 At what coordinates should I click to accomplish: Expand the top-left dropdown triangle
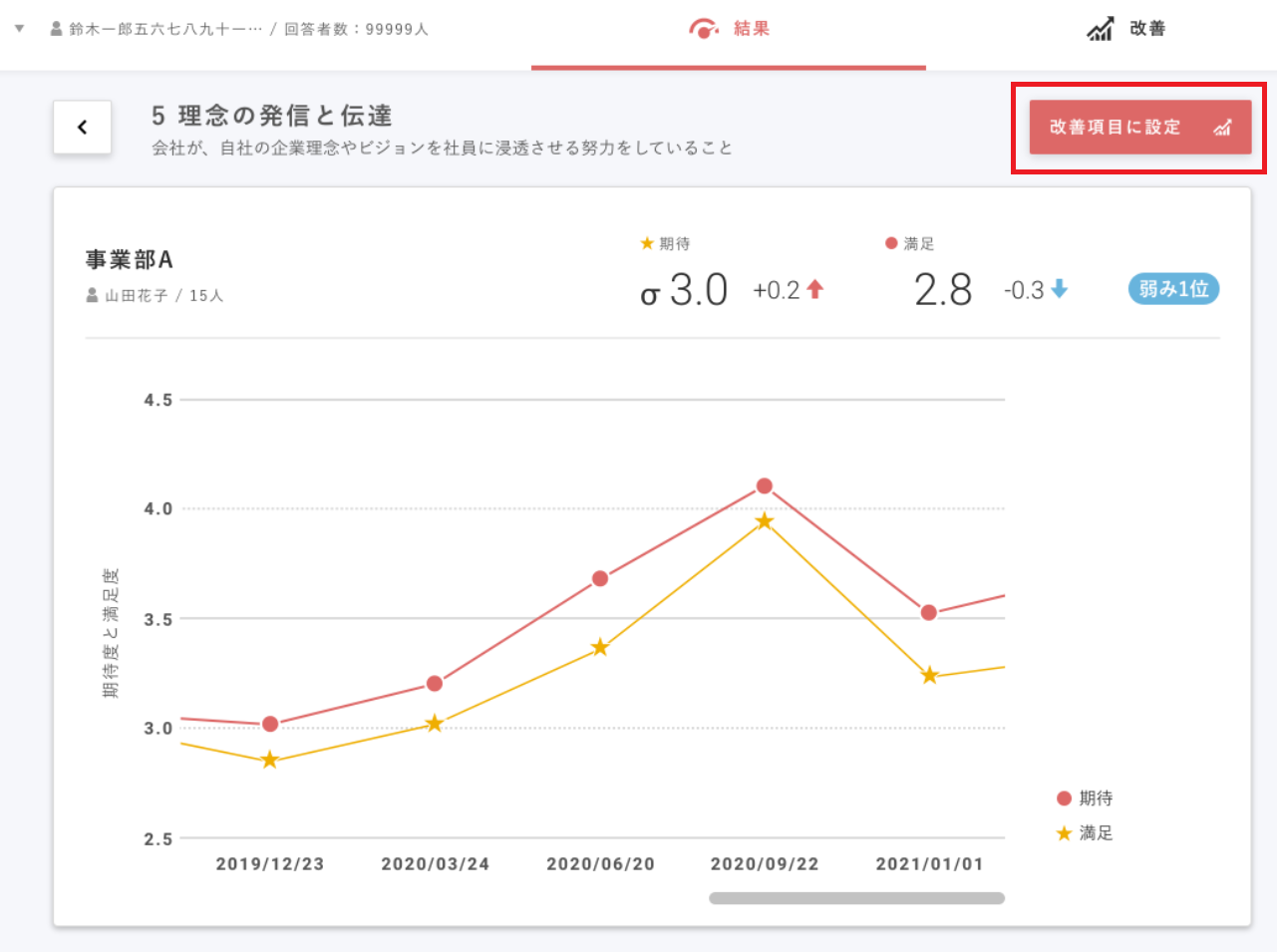(x=19, y=29)
